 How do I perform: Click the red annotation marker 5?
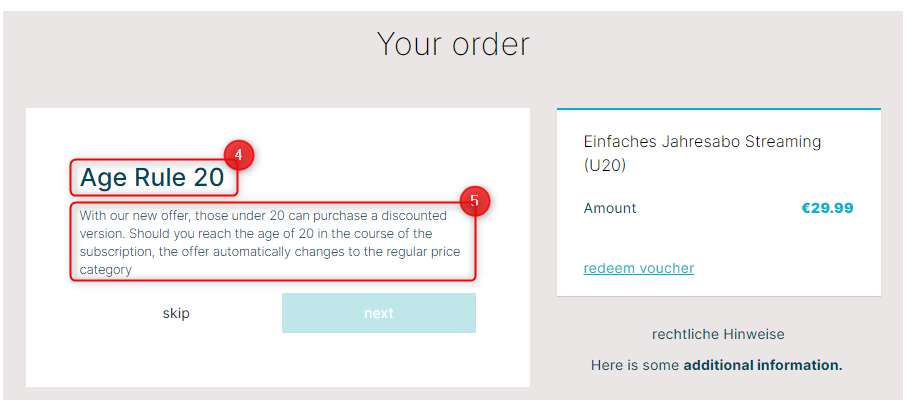tap(475, 201)
